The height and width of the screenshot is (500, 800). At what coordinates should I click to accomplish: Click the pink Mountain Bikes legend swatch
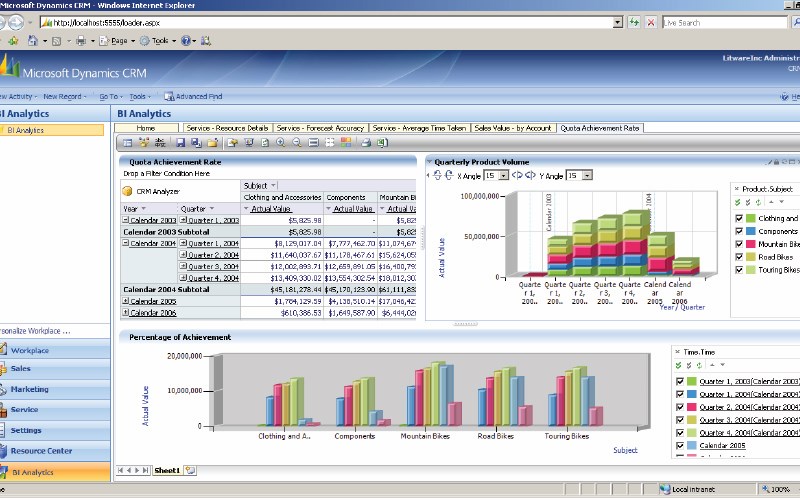click(x=751, y=244)
